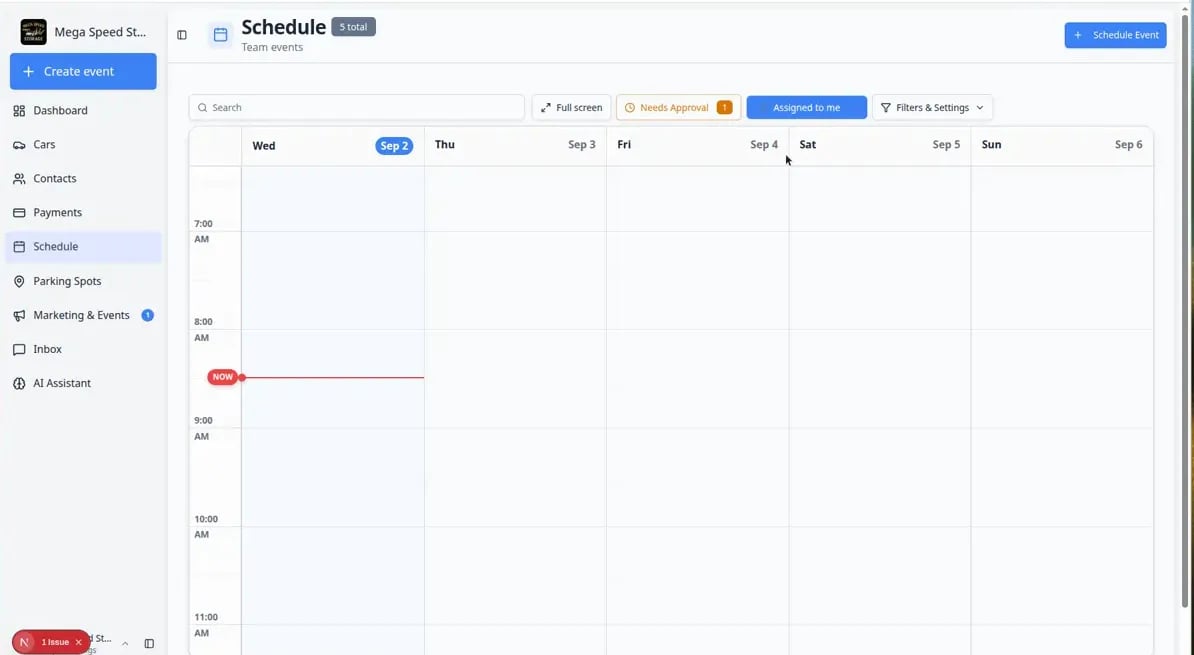Image resolution: width=1194 pixels, height=655 pixels.
Task: Click the Full screen button
Action: tap(571, 107)
